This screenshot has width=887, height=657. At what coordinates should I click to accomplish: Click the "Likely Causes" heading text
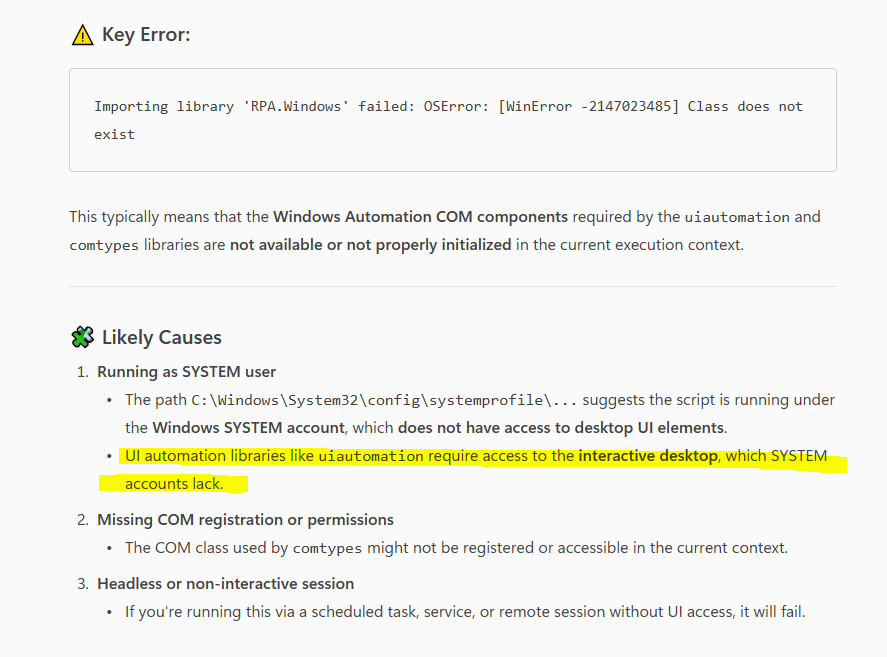click(162, 337)
